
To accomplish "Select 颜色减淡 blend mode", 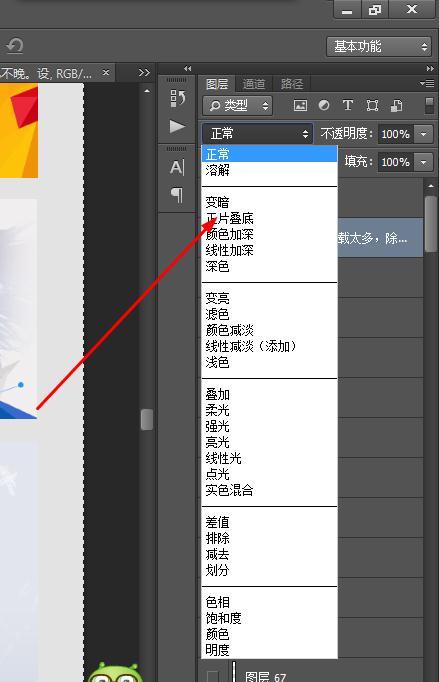I will click(269, 330).
